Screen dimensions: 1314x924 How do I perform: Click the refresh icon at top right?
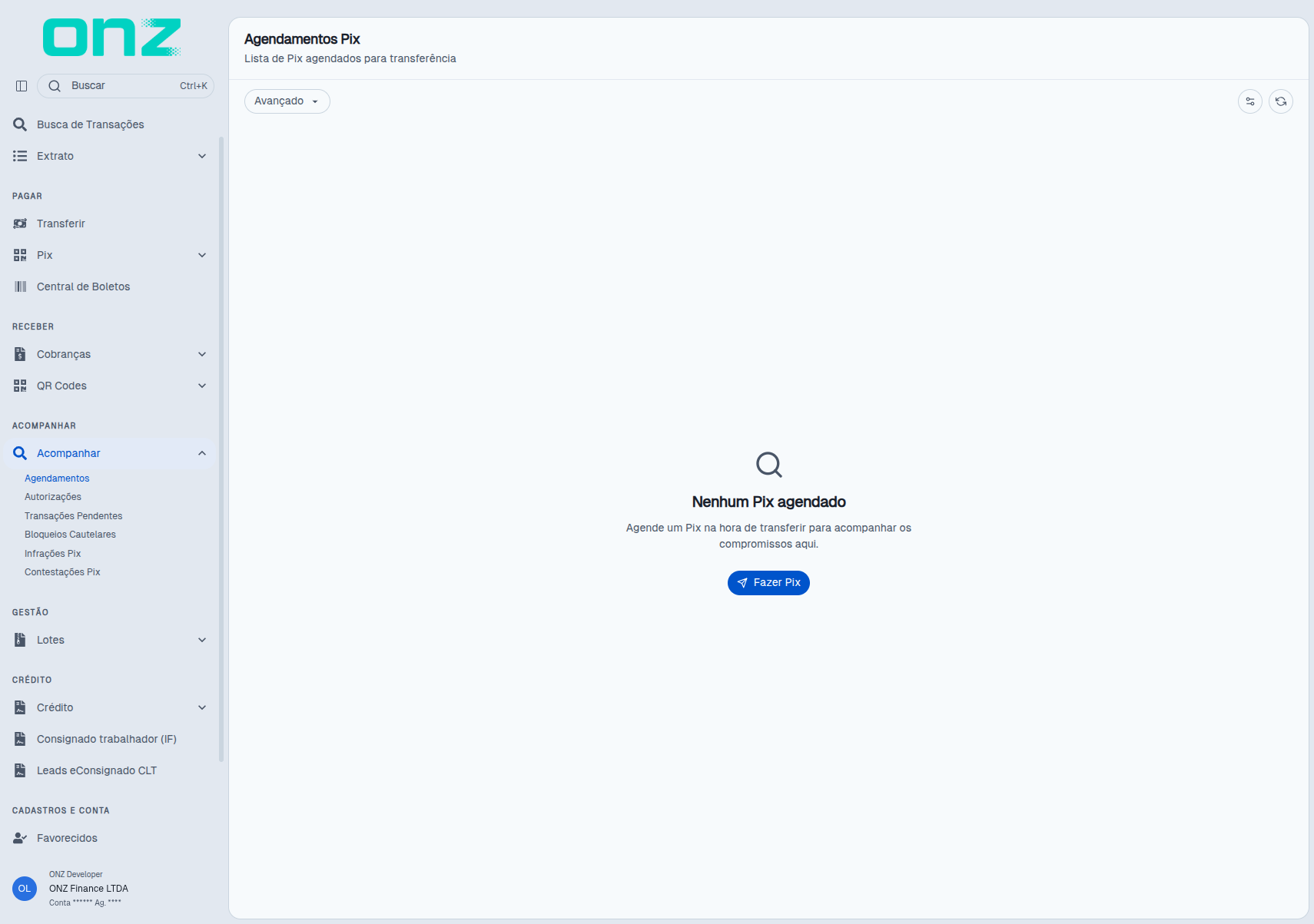click(1281, 101)
